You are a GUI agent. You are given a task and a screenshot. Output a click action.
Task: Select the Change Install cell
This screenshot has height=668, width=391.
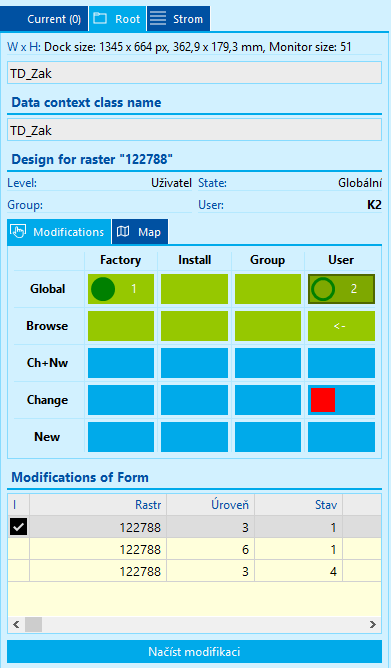(x=194, y=400)
